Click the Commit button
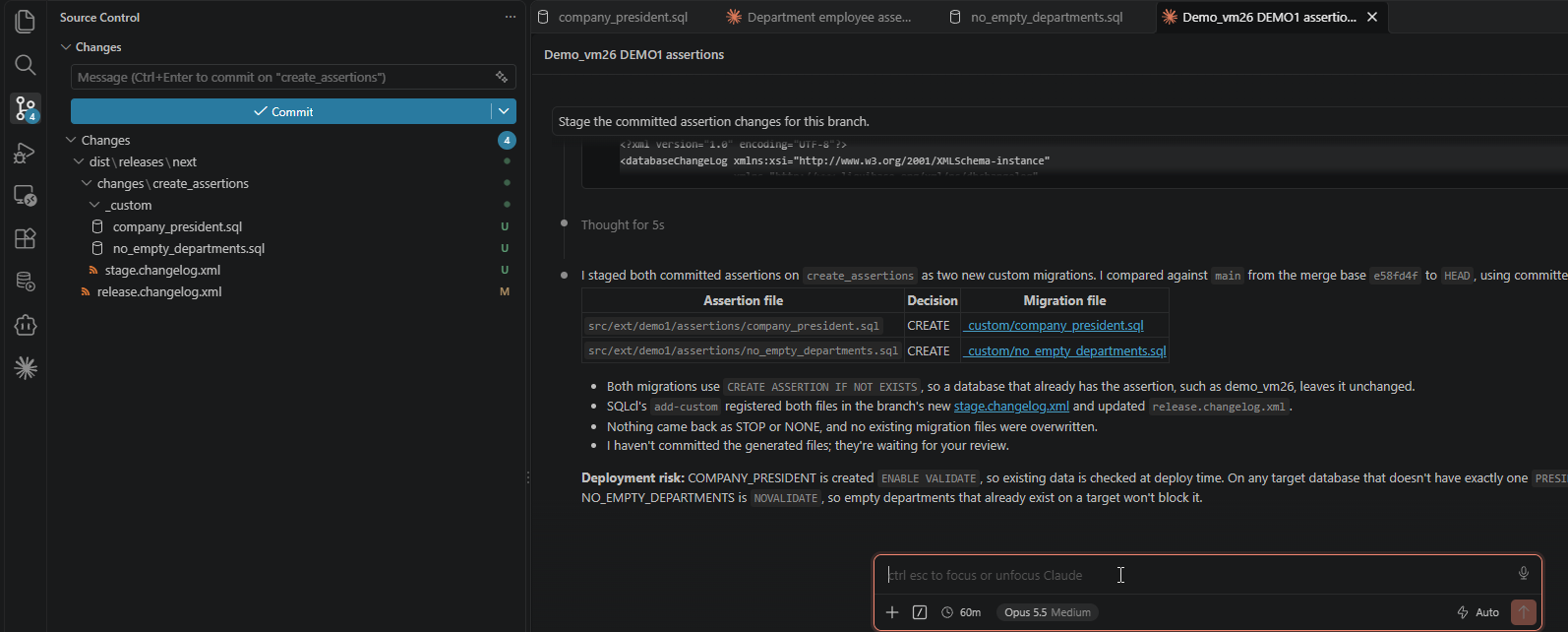Image resolution: width=1568 pixels, height=632 pixels. click(281, 111)
